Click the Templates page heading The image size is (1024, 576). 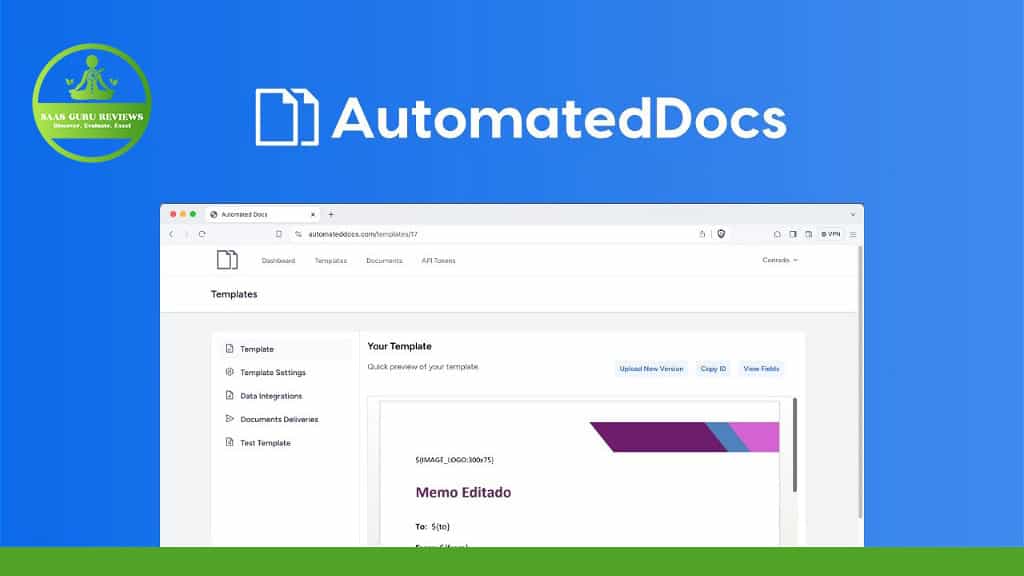coord(234,294)
